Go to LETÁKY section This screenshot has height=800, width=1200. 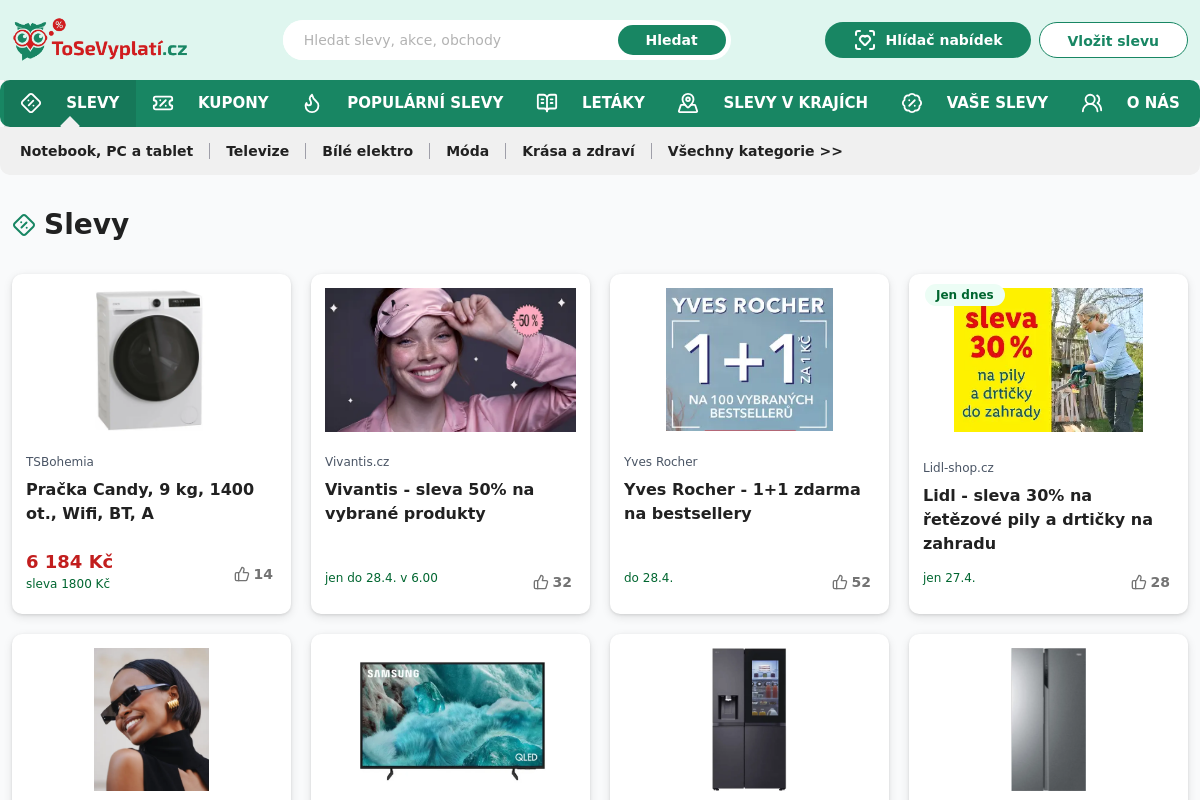(613, 102)
